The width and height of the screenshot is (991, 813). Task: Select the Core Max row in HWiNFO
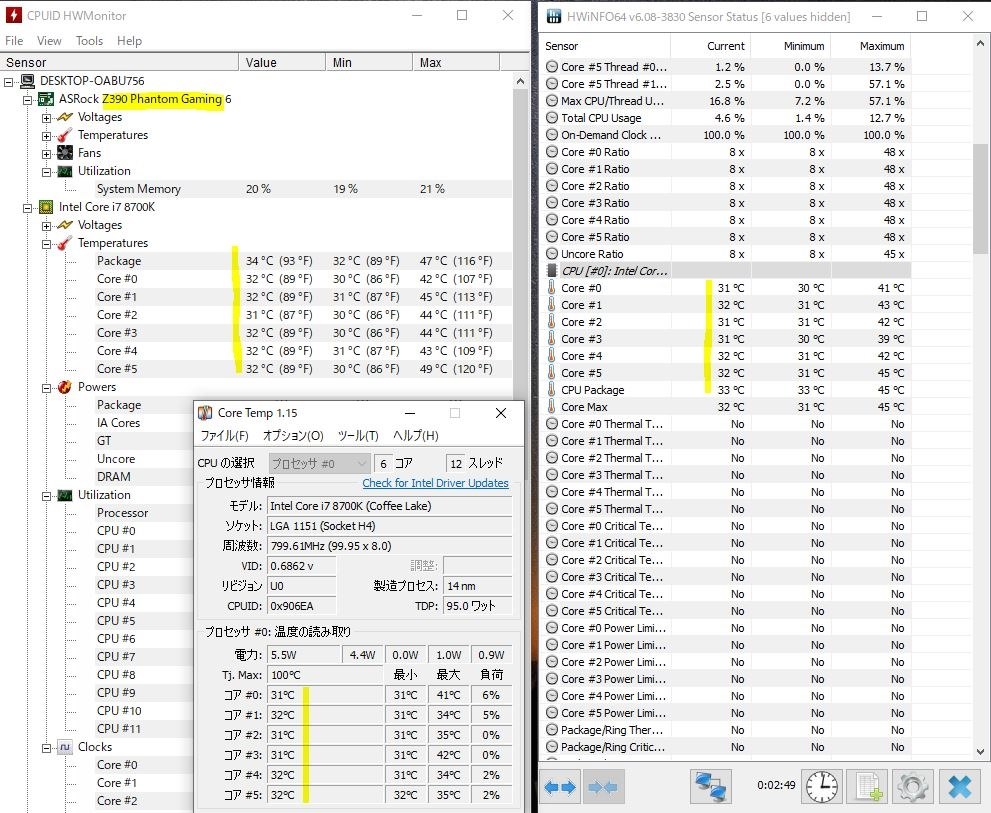coord(727,407)
